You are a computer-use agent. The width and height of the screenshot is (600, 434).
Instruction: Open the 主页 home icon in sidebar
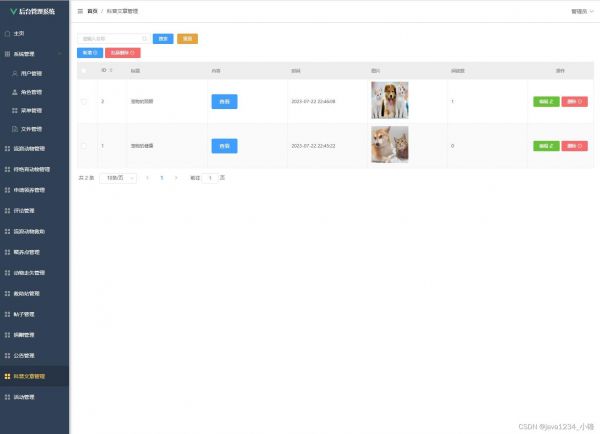point(7,34)
